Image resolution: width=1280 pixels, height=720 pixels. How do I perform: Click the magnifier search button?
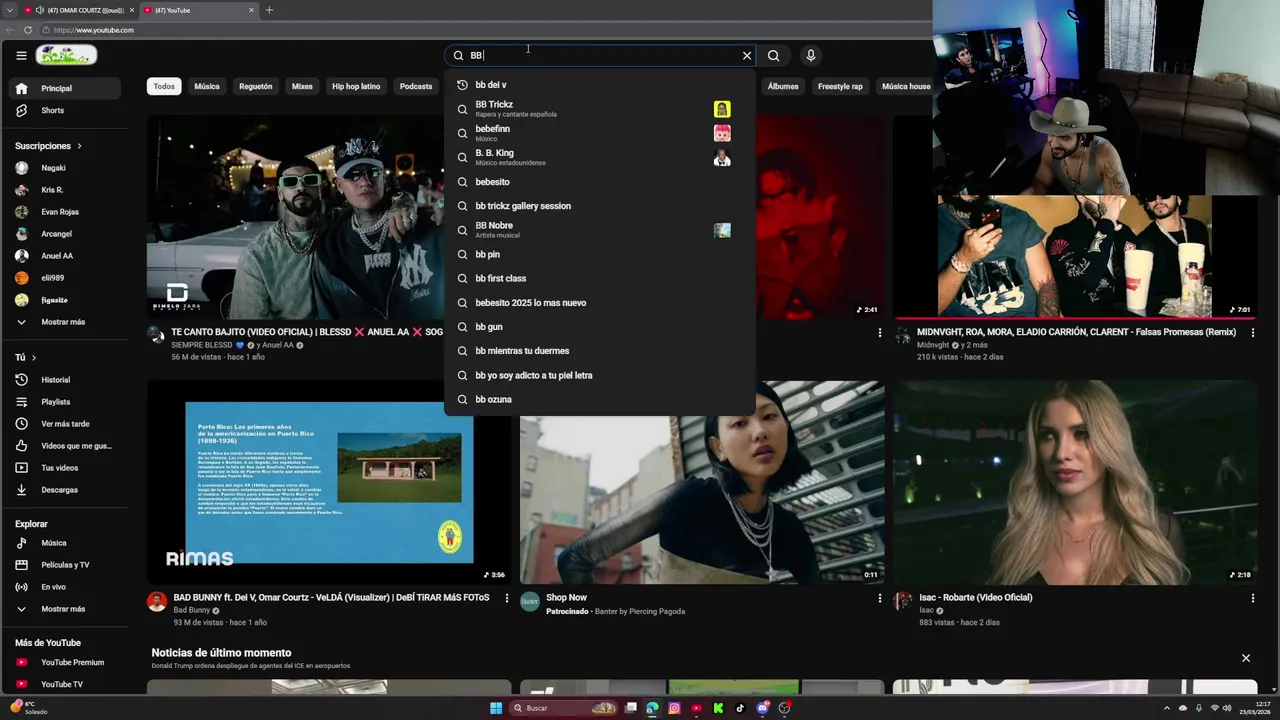(773, 56)
